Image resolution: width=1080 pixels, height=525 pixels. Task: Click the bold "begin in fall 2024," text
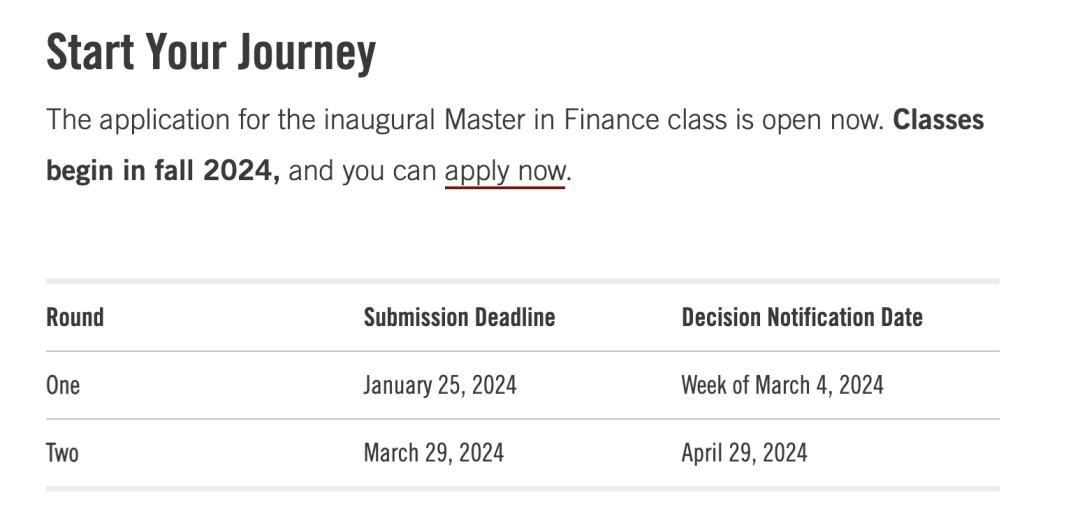point(163,171)
